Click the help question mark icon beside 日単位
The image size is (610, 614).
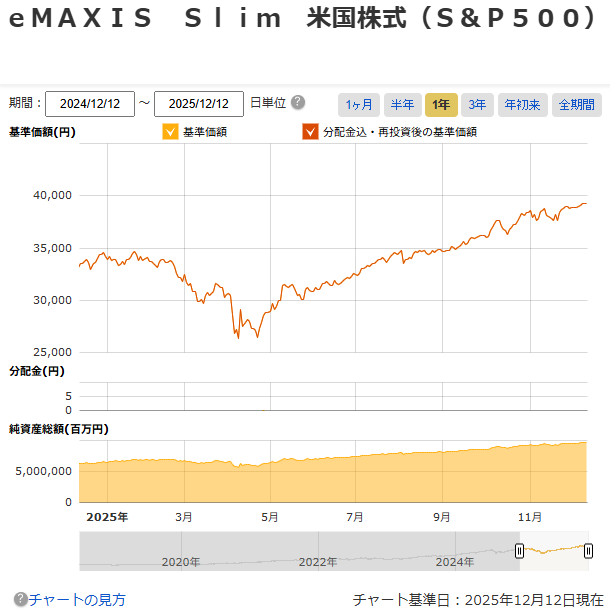298,103
